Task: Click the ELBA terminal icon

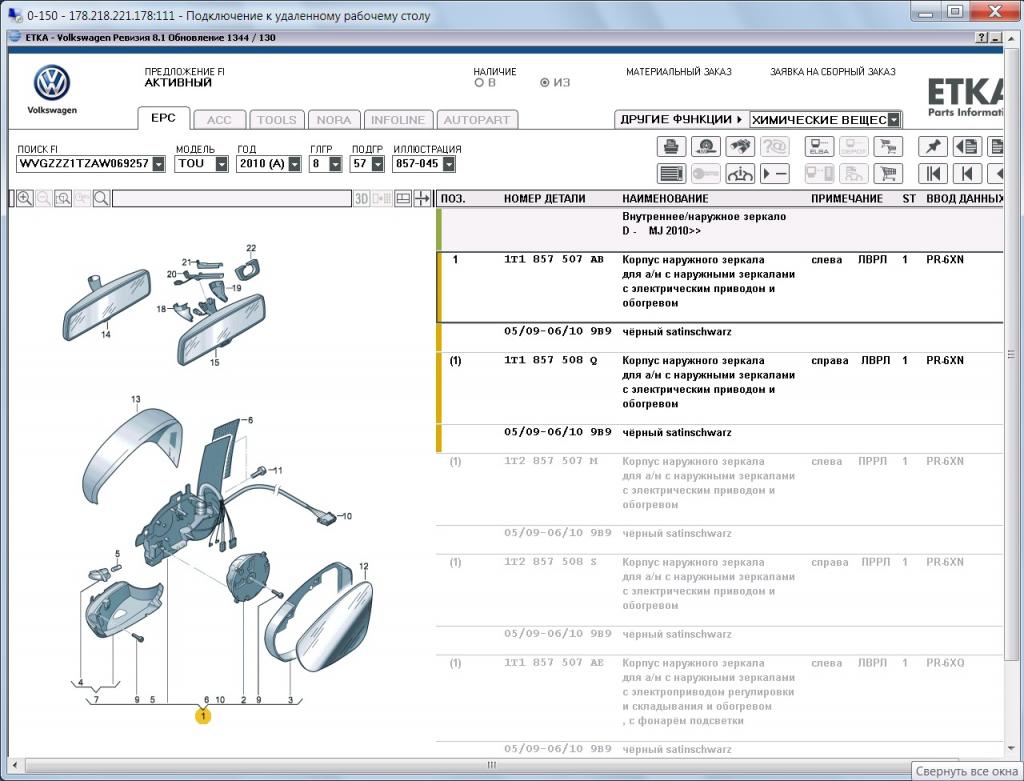Action: click(x=819, y=146)
